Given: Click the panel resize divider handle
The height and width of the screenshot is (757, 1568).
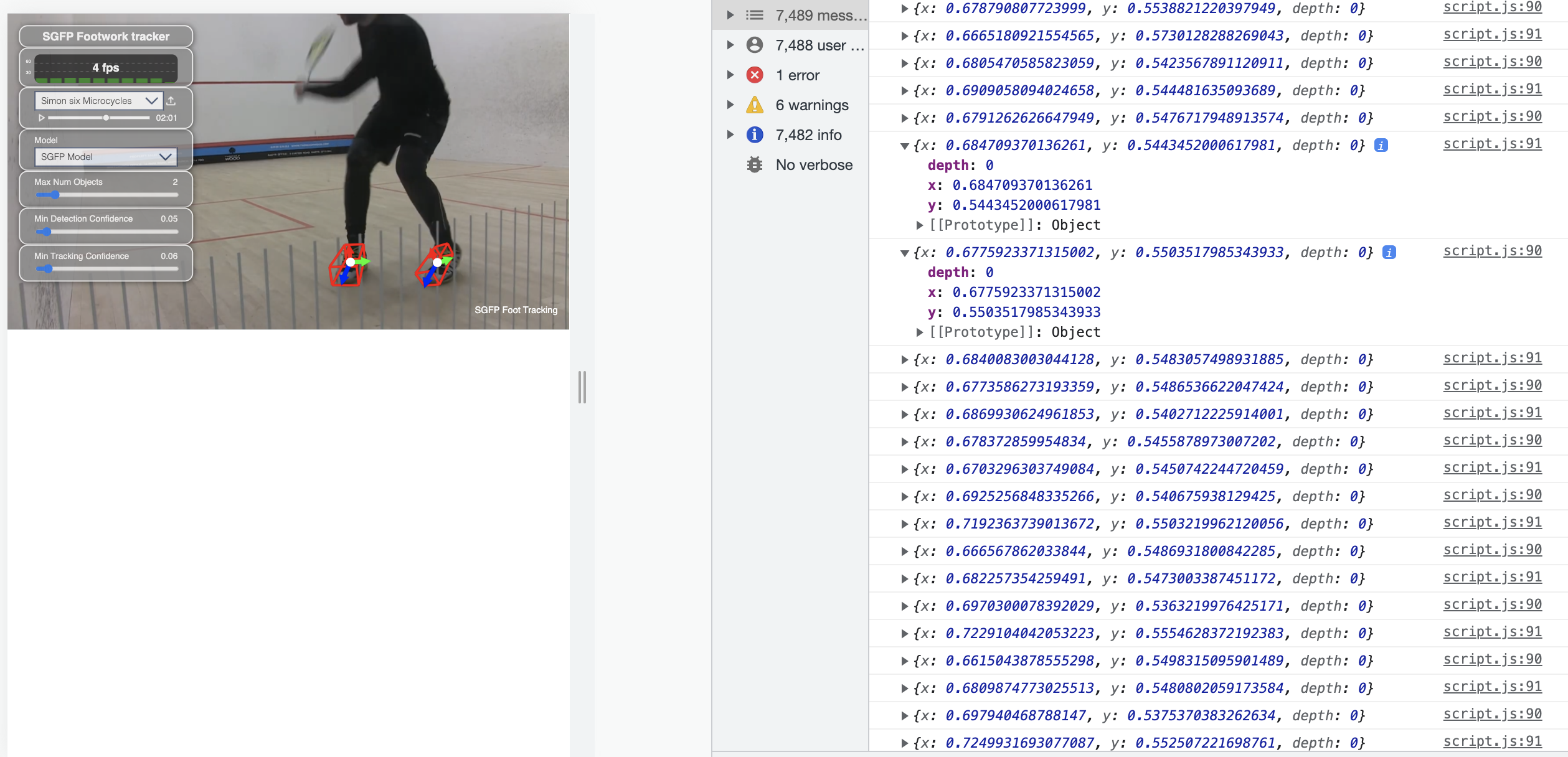Looking at the screenshot, I should (582, 387).
